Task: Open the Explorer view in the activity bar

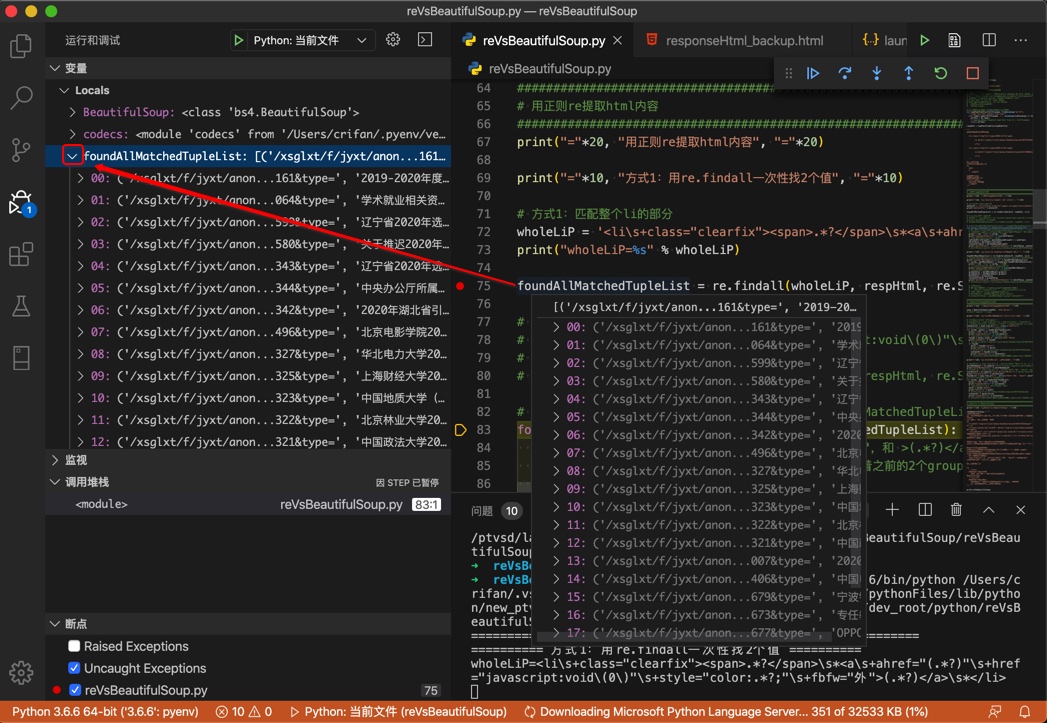Action: 21,46
